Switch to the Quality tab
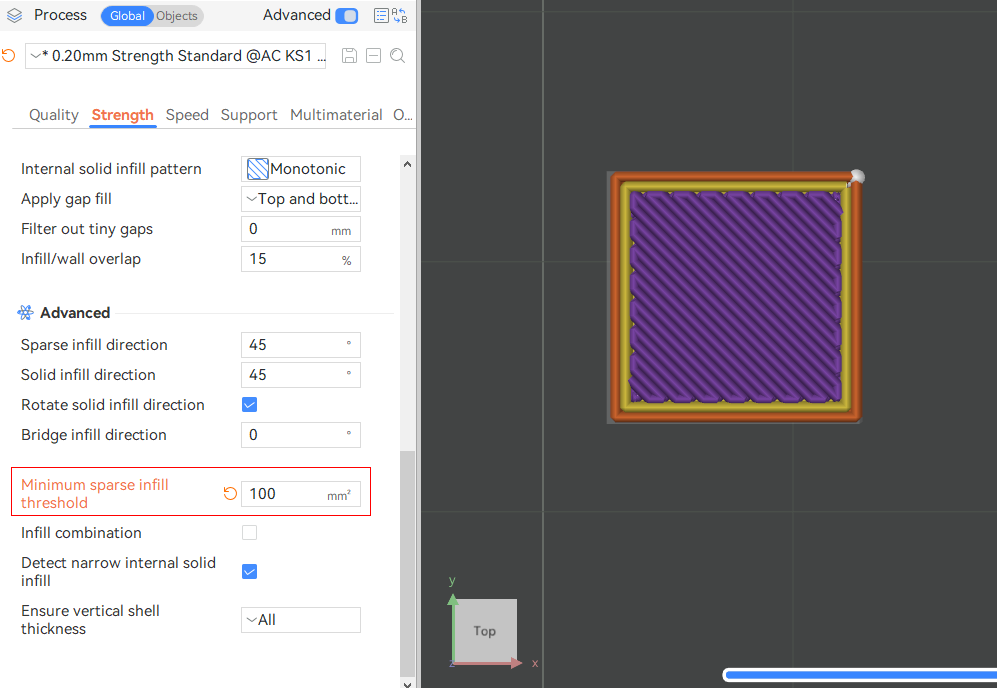This screenshot has height=688, width=997. 53,115
